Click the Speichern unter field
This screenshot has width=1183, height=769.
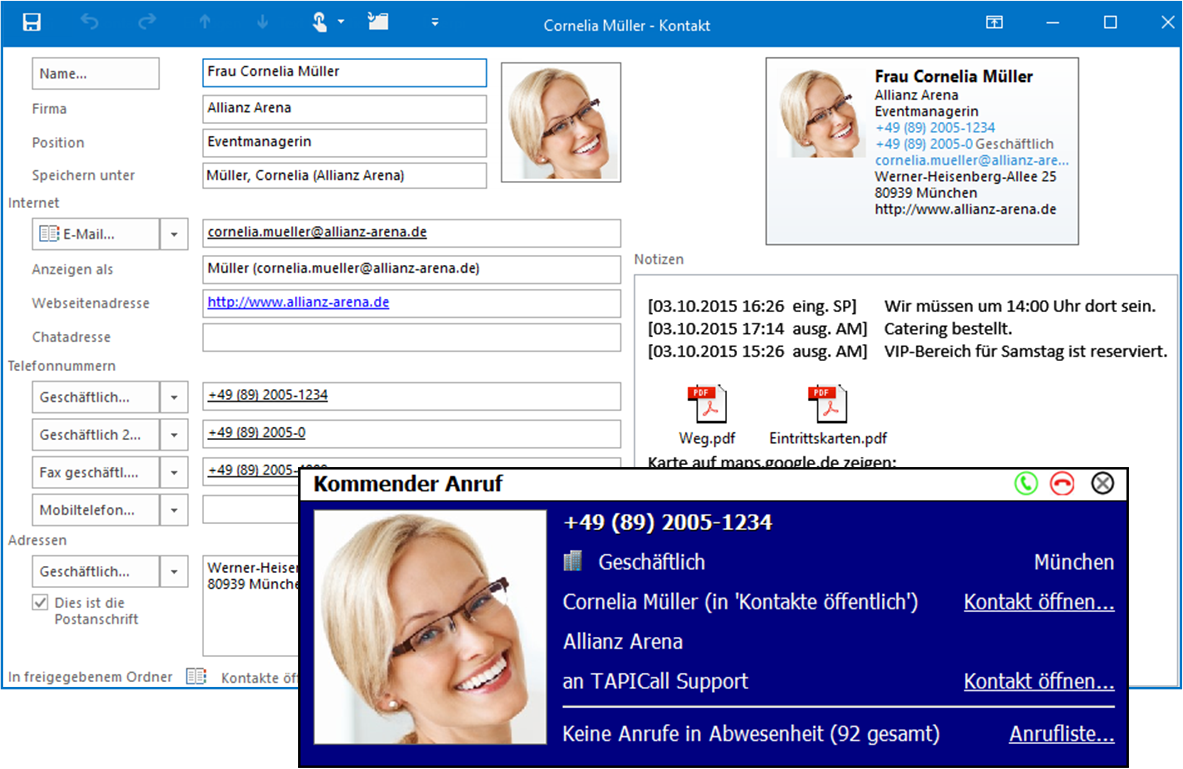pyautogui.click(x=344, y=176)
